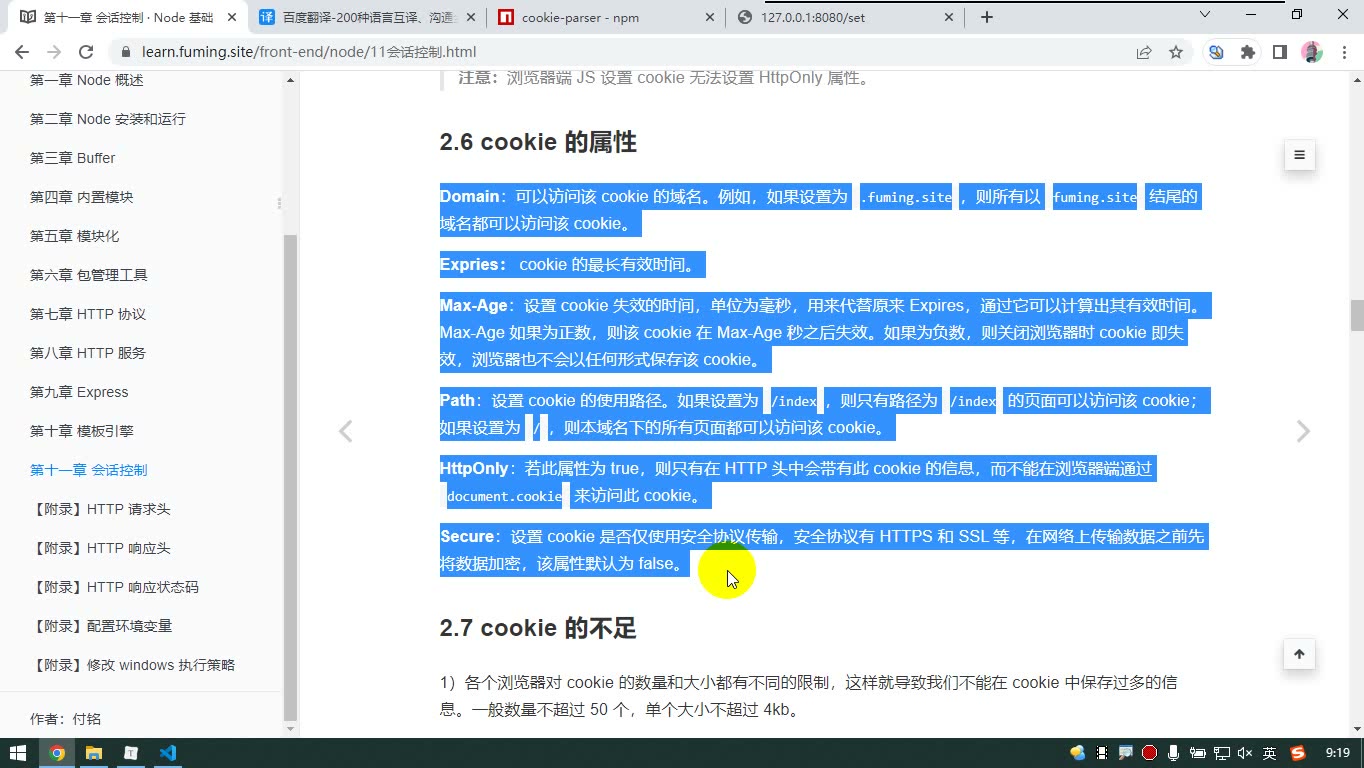
Task: Click the main page scrollbar thumb
Action: 1357,315
